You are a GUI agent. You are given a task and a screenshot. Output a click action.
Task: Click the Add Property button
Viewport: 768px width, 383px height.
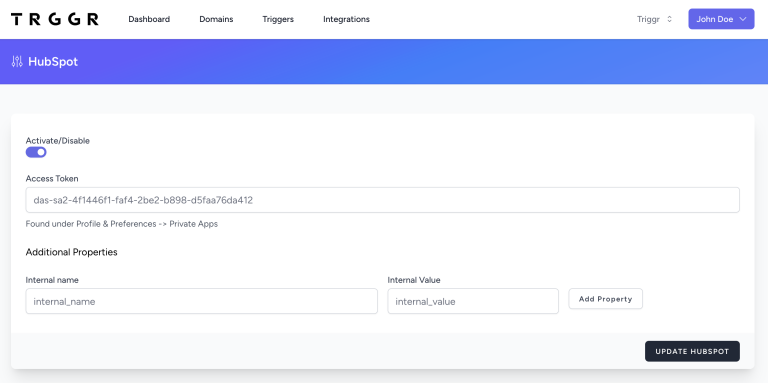point(605,299)
